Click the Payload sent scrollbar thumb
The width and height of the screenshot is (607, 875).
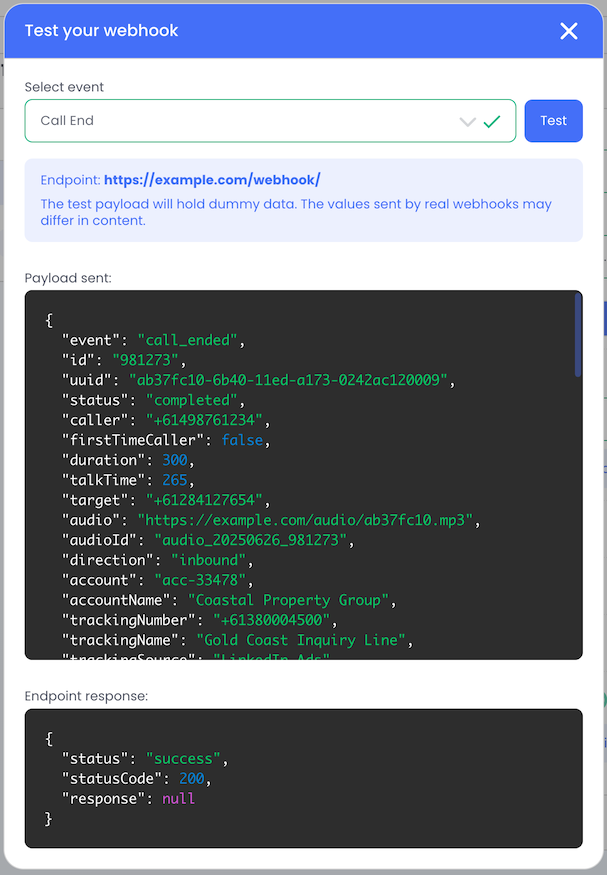(577, 335)
